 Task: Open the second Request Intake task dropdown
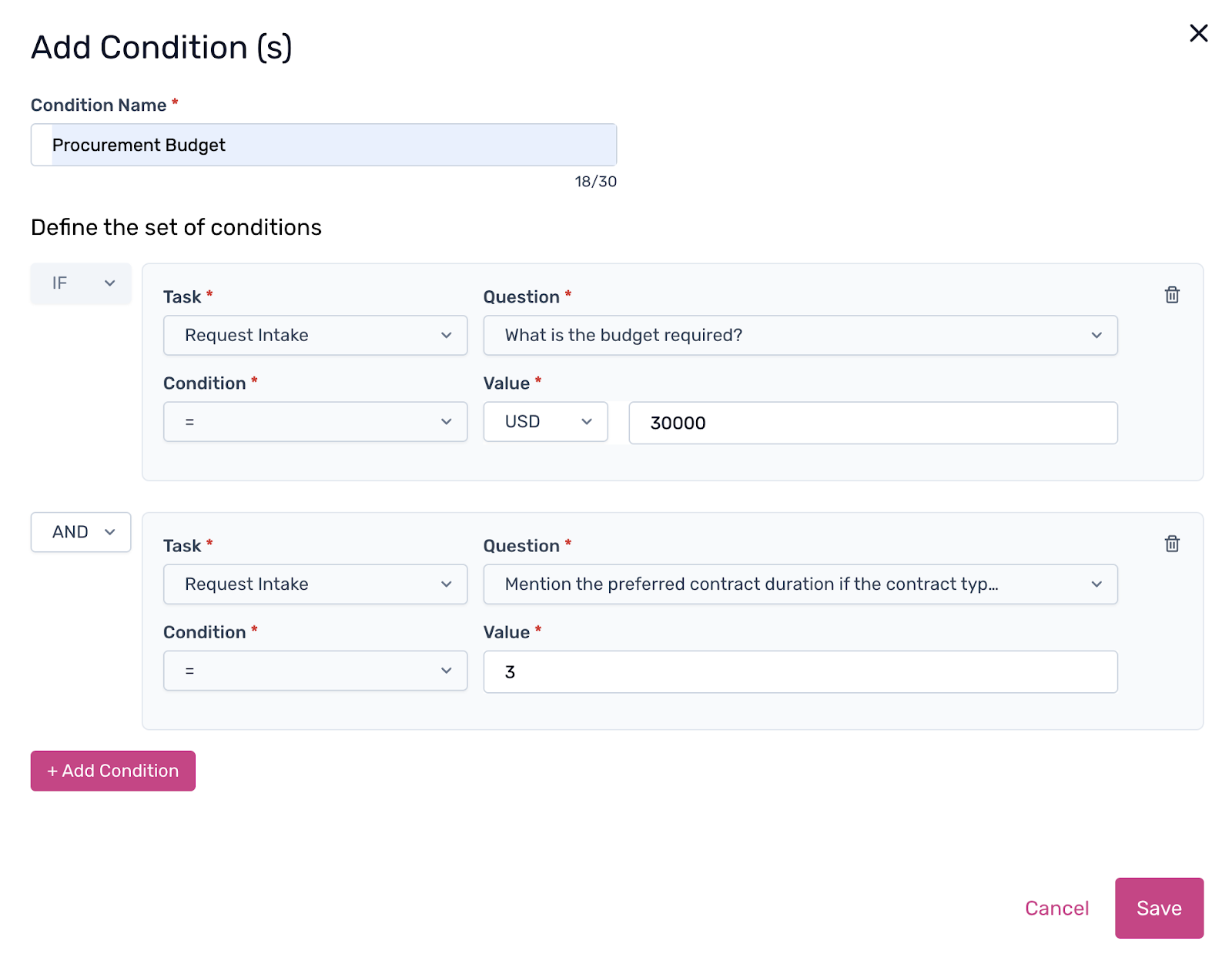(315, 584)
